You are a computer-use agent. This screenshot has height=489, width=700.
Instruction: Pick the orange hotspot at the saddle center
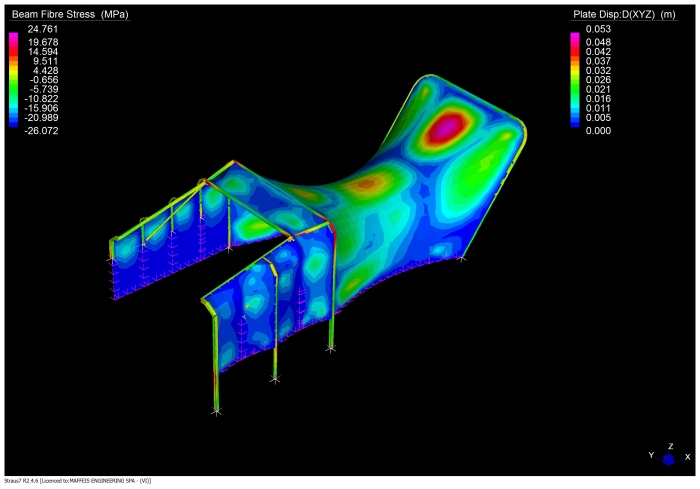[x=370, y=183]
